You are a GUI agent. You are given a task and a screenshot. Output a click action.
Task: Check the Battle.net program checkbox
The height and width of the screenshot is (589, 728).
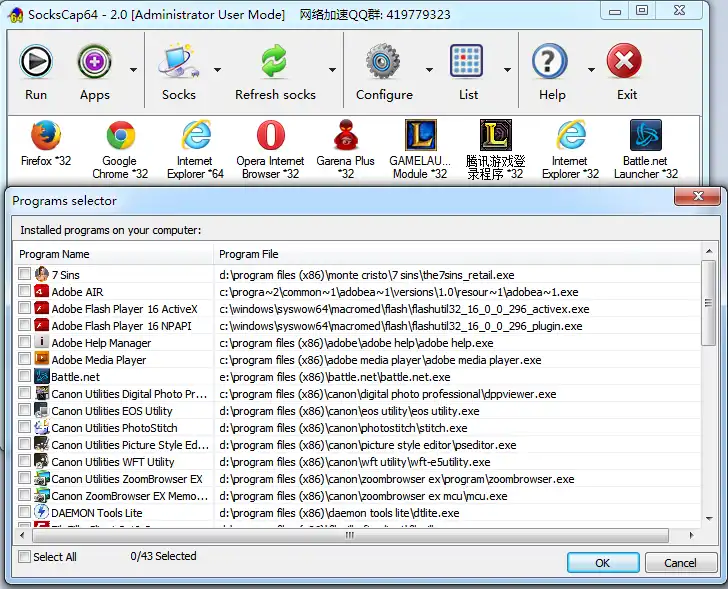click(x=24, y=376)
